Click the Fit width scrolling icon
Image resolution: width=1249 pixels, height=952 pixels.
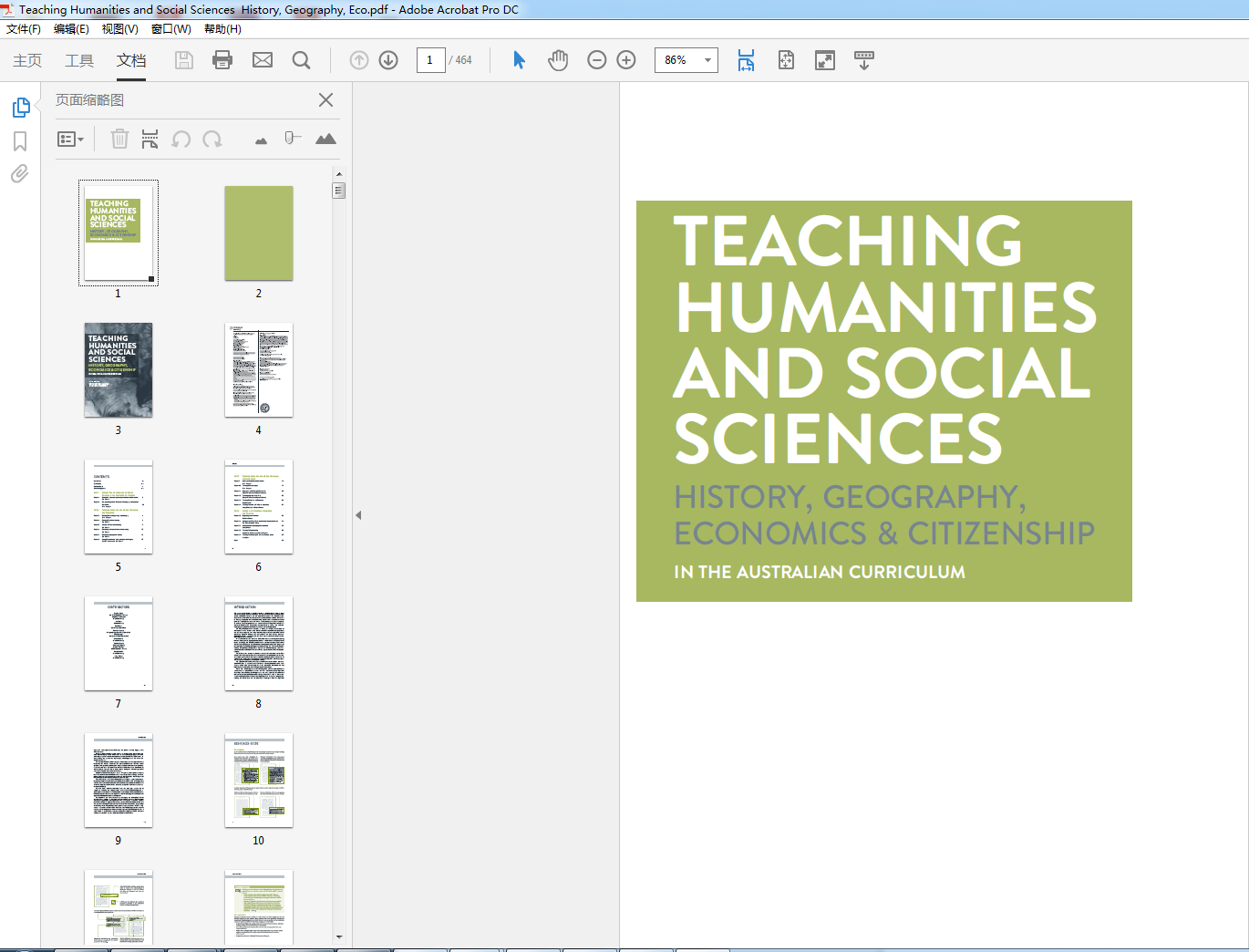(x=746, y=60)
